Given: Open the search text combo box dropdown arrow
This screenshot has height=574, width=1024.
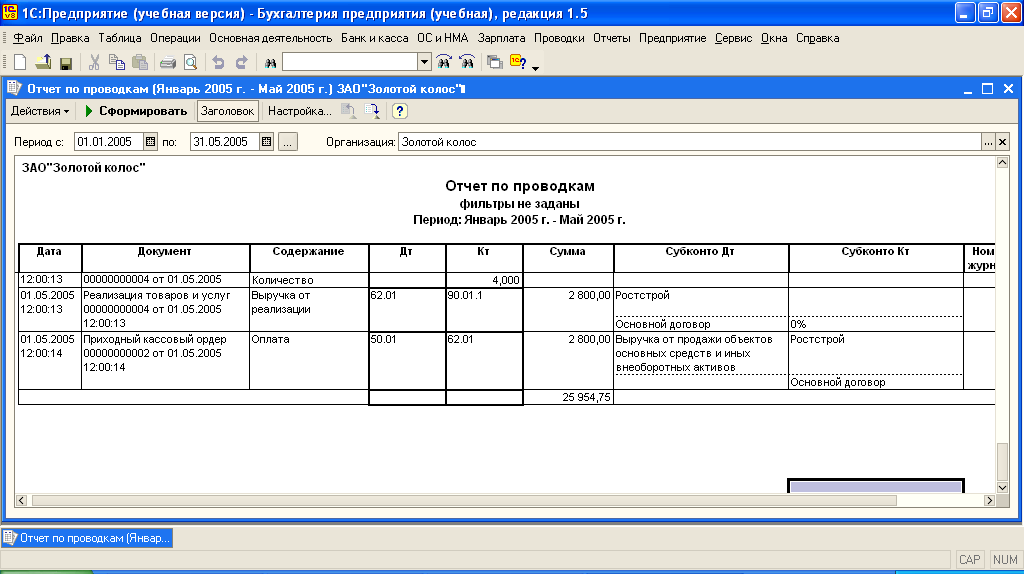Looking at the screenshot, I should pyautogui.click(x=424, y=62).
